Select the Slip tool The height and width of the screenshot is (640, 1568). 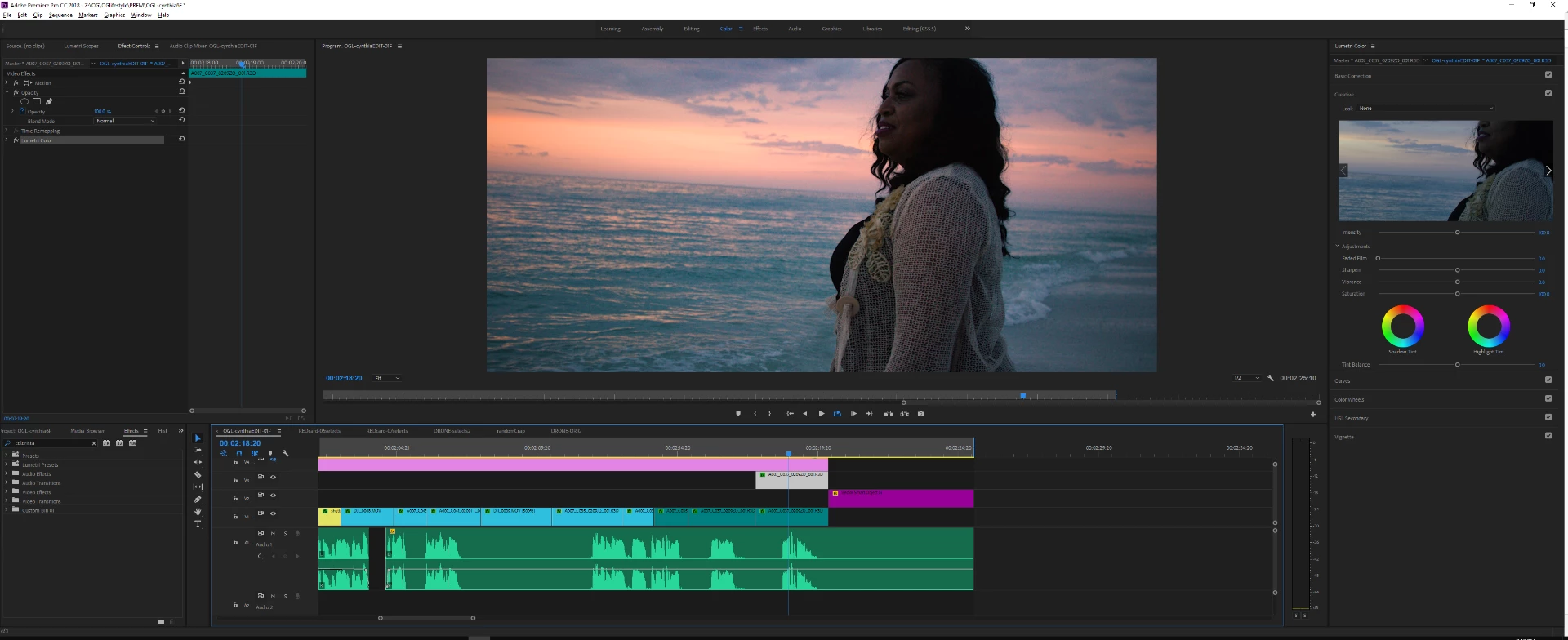pos(198,487)
